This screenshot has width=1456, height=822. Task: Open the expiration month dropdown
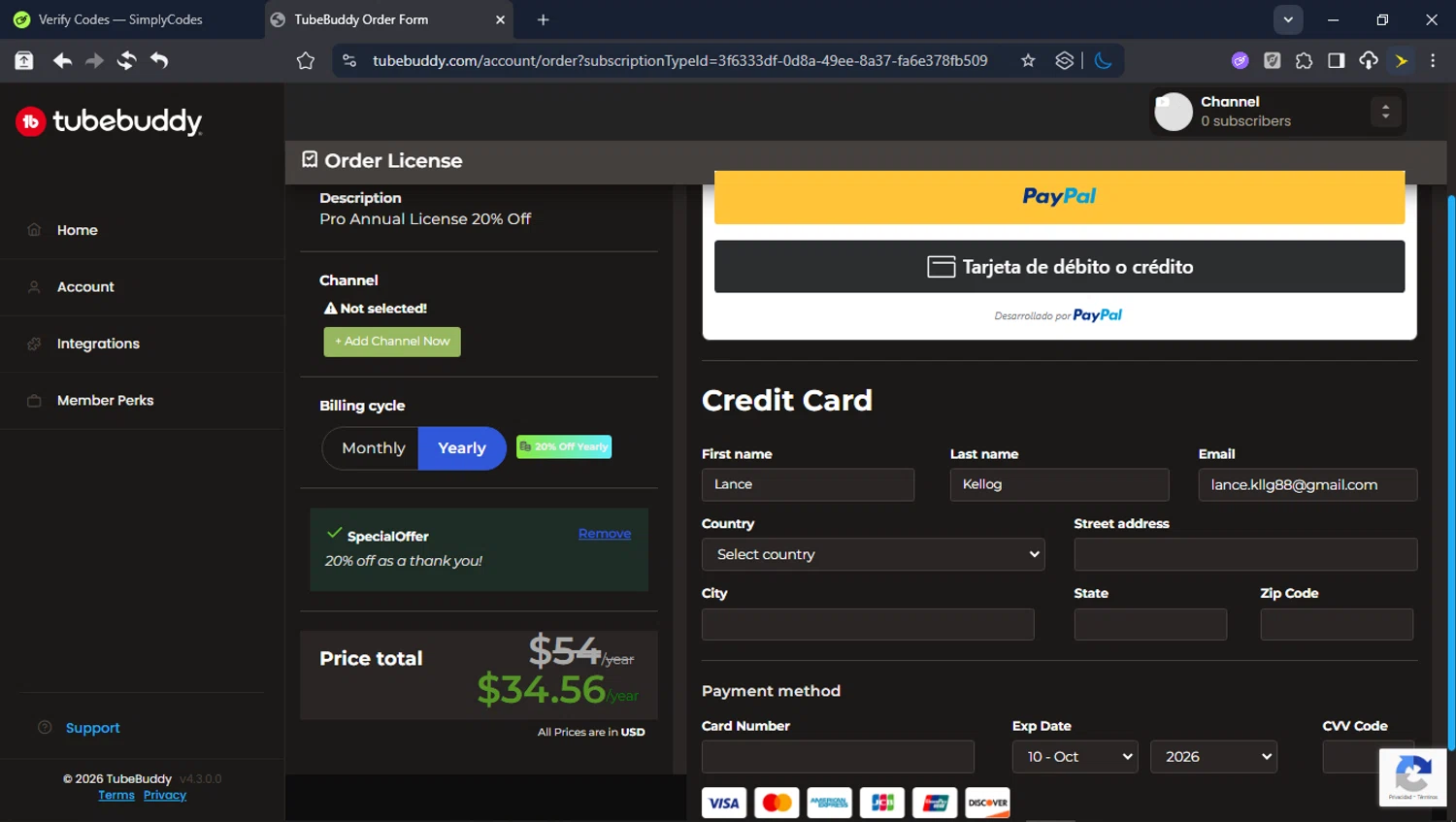1075,757
